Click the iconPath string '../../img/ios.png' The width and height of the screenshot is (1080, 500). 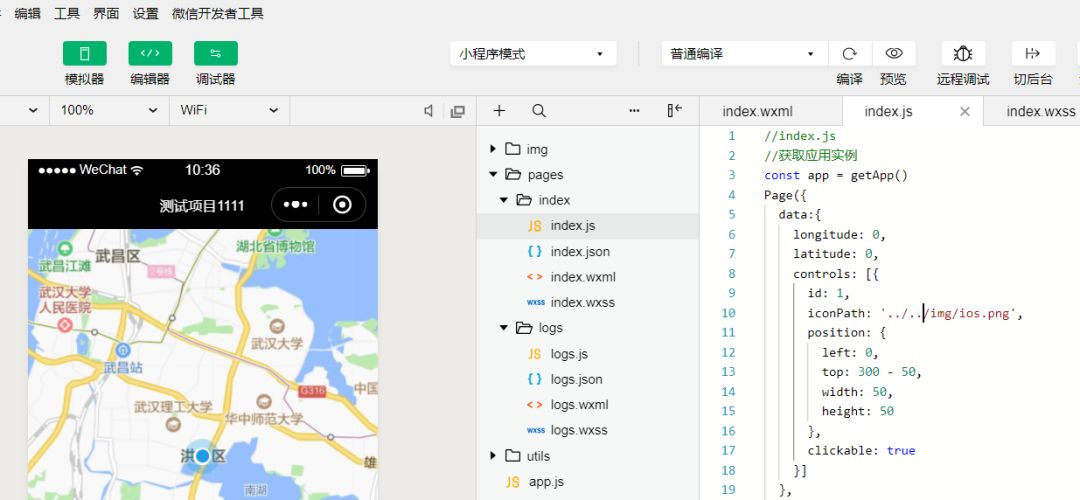click(949, 313)
